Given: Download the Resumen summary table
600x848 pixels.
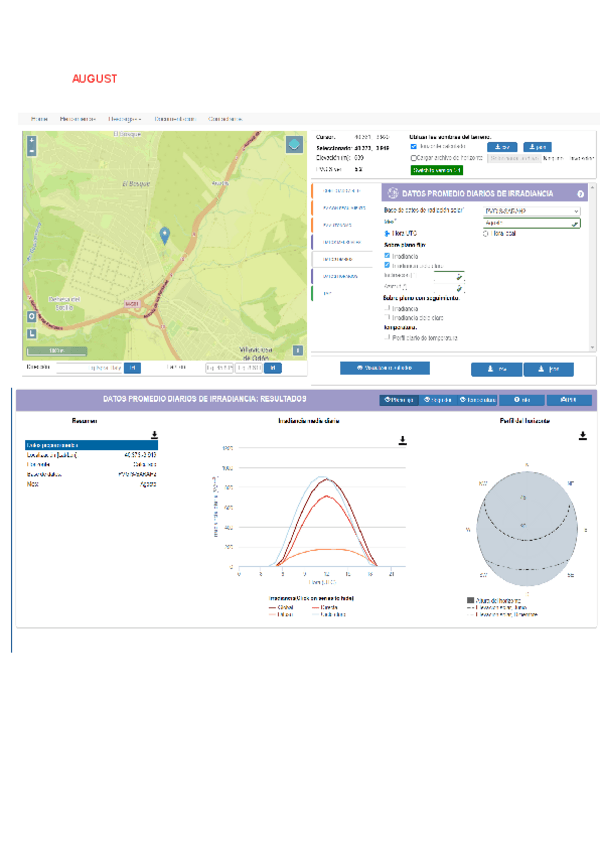Looking at the screenshot, I should tap(154, 435).
